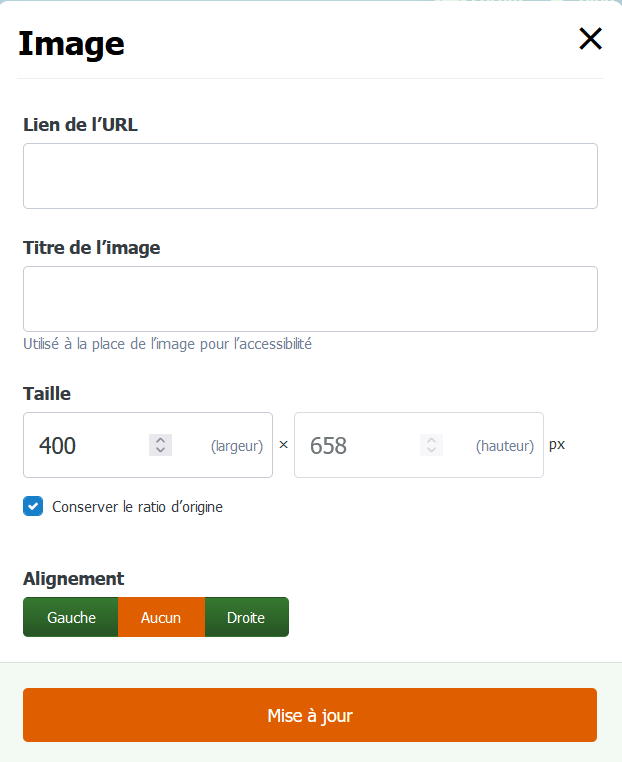Viewport: 622px width, 762px height.
Task: Focus the Titre de l'image text box
Action: click(x=311, y=299)
